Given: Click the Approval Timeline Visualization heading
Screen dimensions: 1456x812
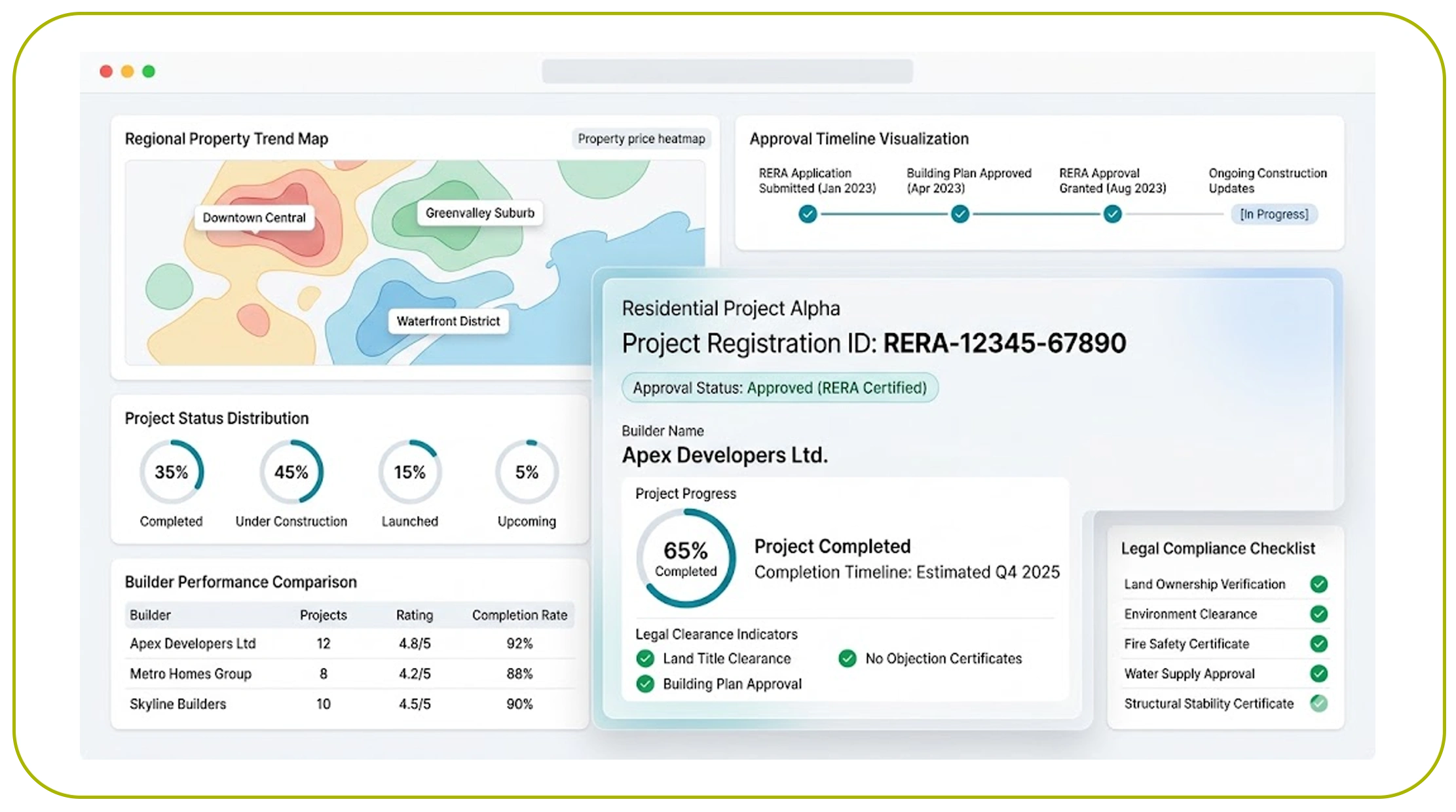Looking at the screenshot, I should pyautogui.click(x=859, y=139).
